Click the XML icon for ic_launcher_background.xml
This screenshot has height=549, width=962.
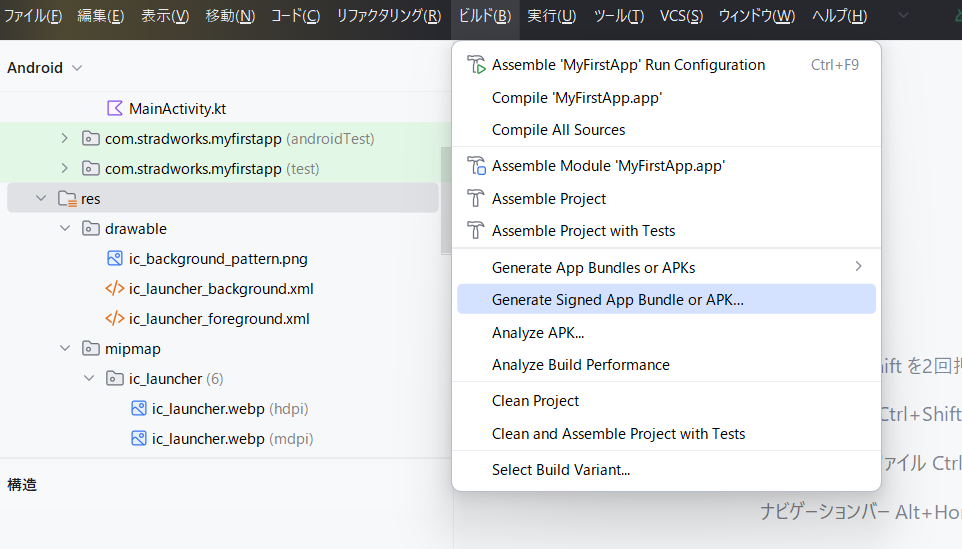(115, 289)
